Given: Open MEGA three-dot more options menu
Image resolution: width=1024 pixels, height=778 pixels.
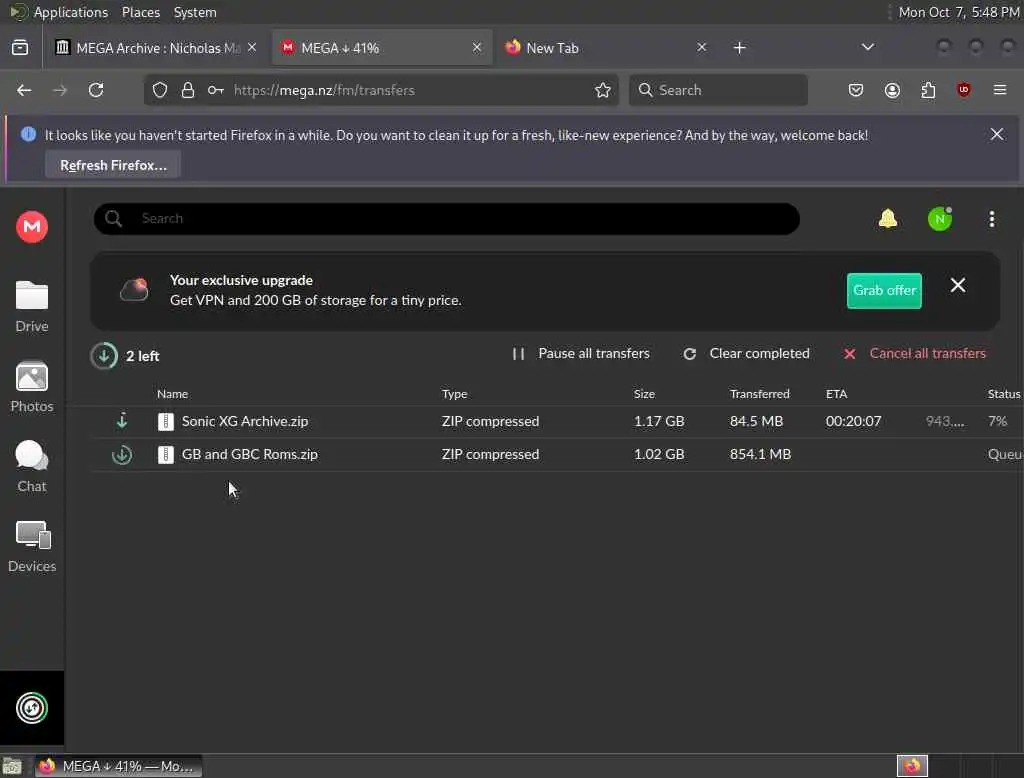Looking at the screenshot, I should pyautogui.click(x=991, y=219).
